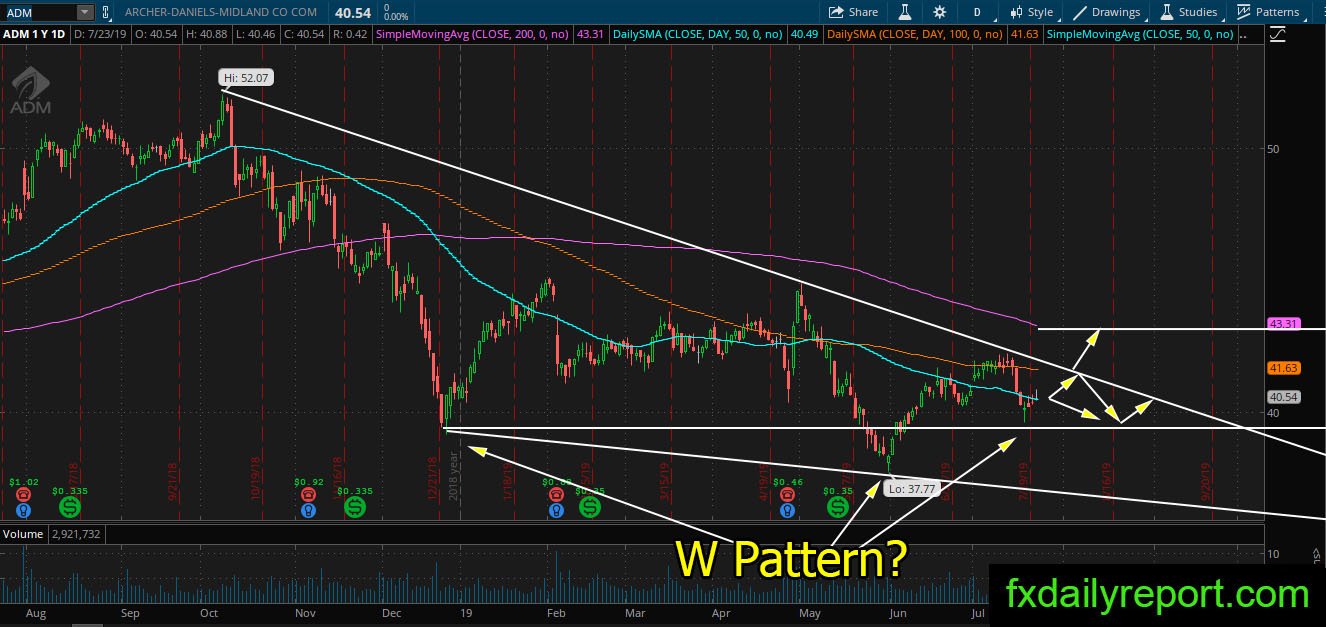The height and width of the screenshot is (627, 1326).
Task: Open chart settings gear icon
Action: (939, 12)
